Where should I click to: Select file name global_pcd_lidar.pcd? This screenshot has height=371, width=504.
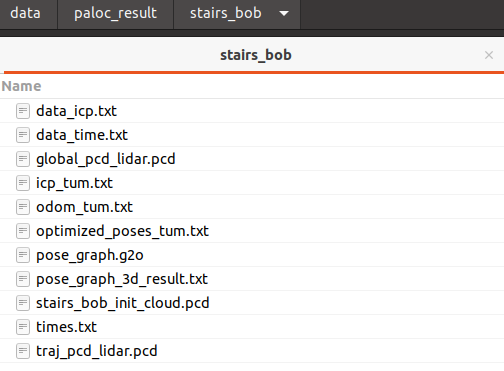[106, 159]
